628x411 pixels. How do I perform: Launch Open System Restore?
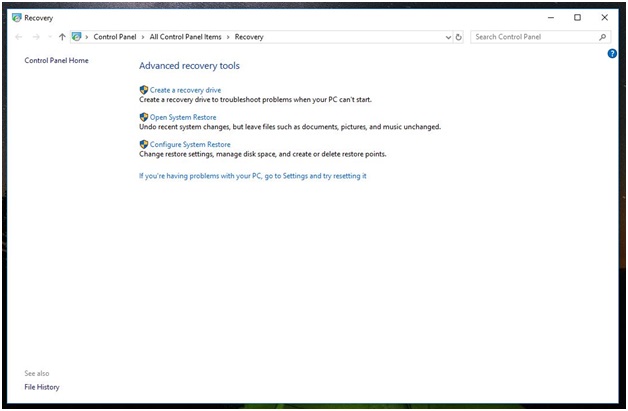[x=183, y=117]
